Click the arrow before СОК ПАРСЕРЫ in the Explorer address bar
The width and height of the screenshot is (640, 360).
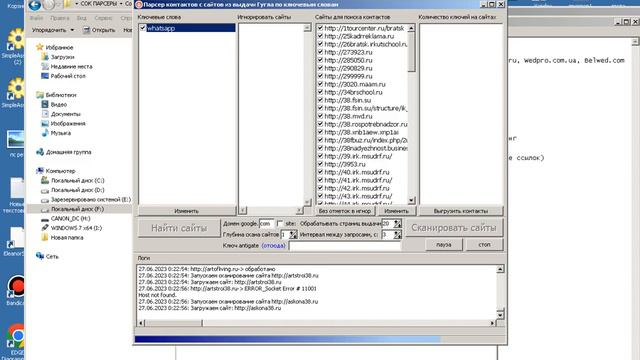pos(76,4)
